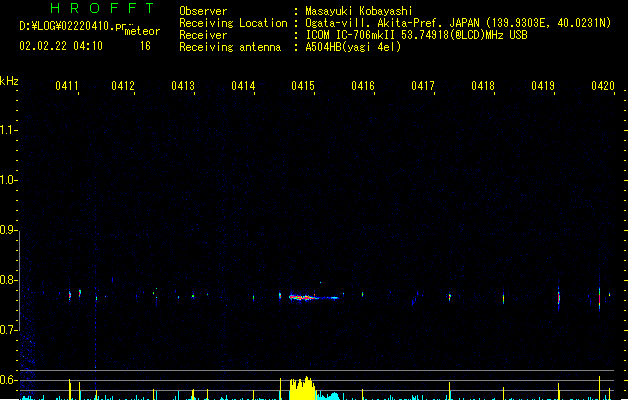Viewport: 629px width, 400px height.
Task: Click the ICOM IC-706mkII receiver text
Action: [x=416, y=35]
